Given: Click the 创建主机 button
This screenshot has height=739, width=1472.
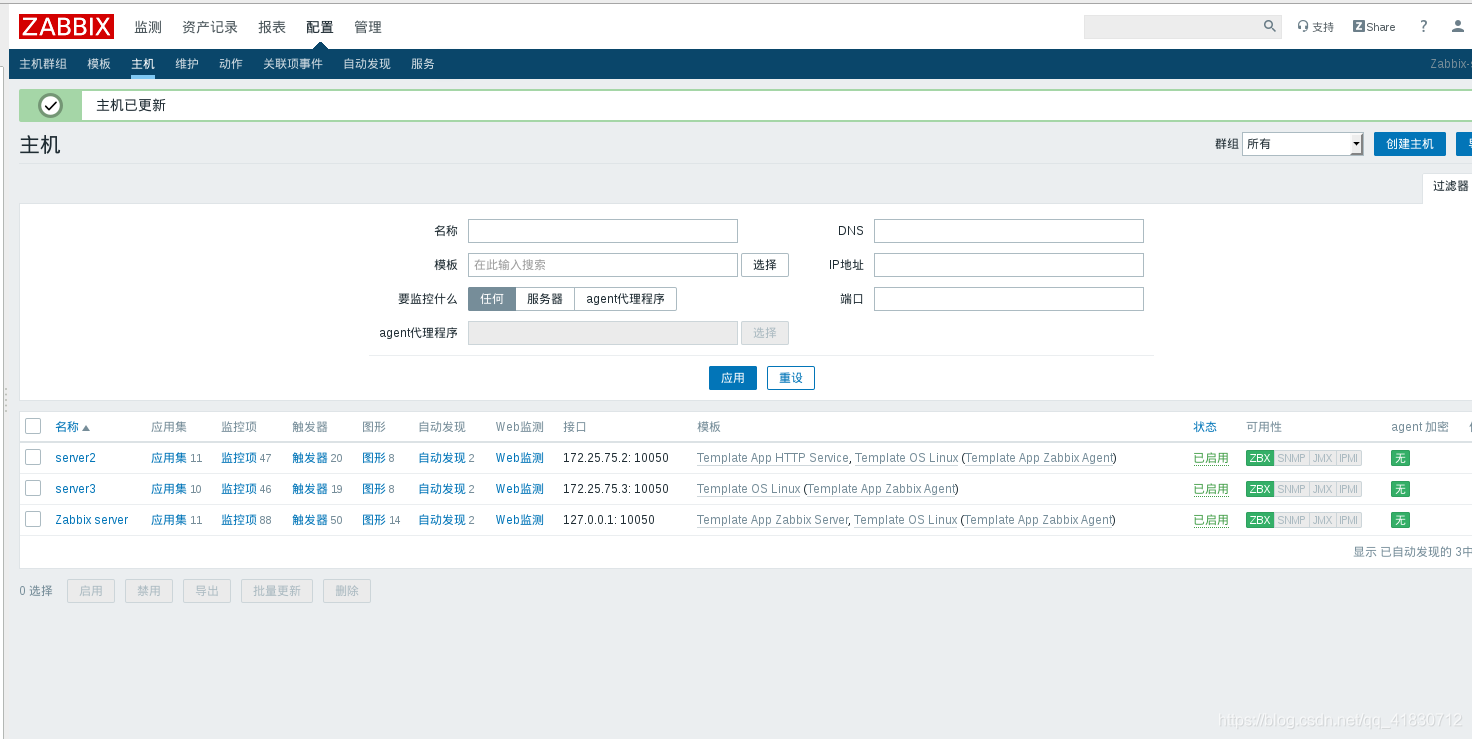Looking at the screenshot, I should tap(1410, 144).
